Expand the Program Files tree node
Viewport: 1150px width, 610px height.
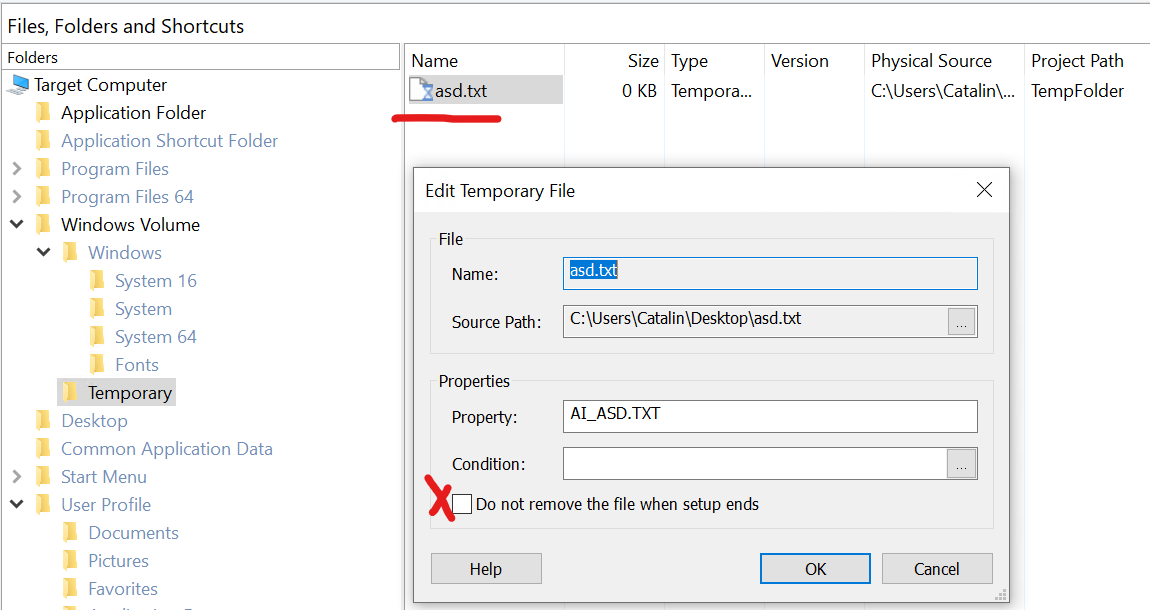click(x=17, y=169)
